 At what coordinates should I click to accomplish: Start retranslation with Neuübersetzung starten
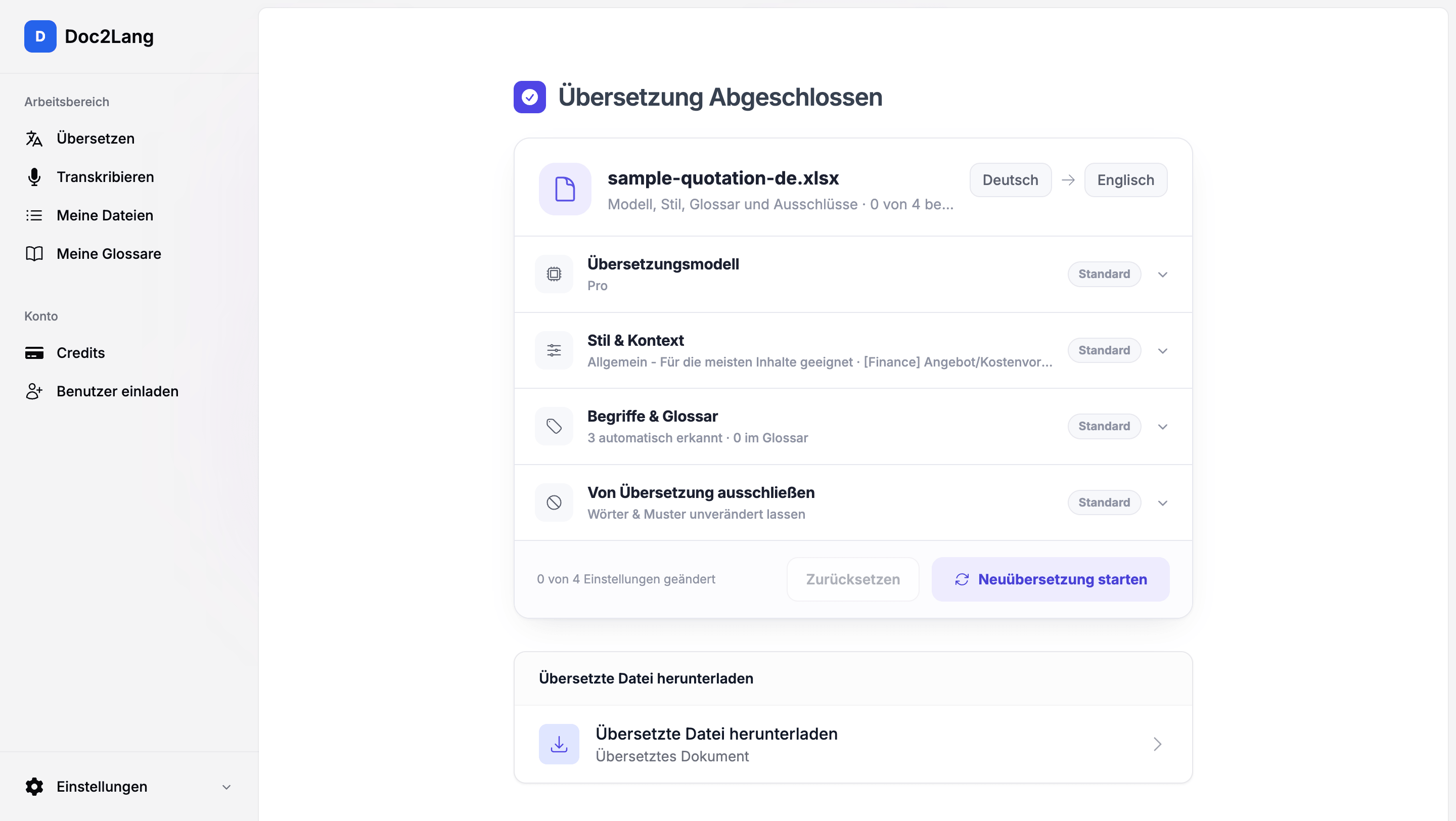click(1050, 579)
